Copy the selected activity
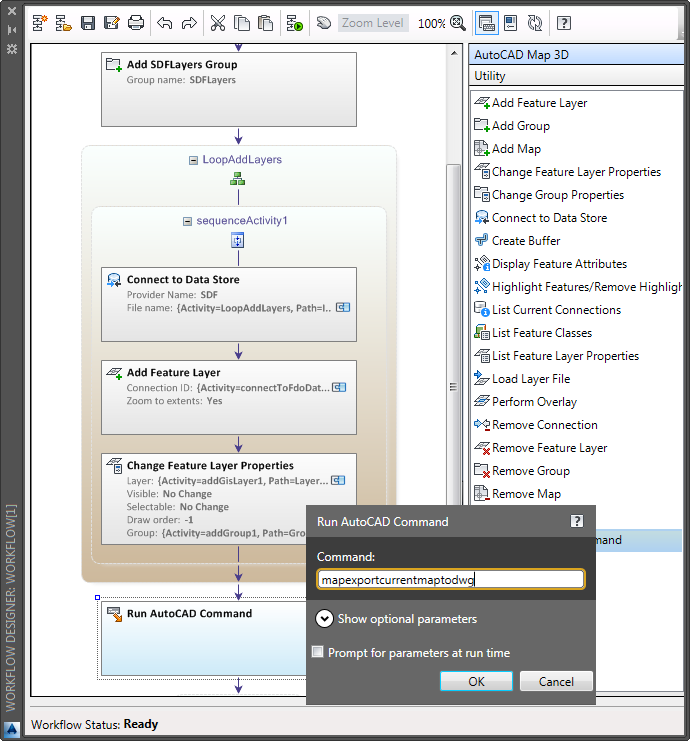The image size is (690, 741). (242, 23)
